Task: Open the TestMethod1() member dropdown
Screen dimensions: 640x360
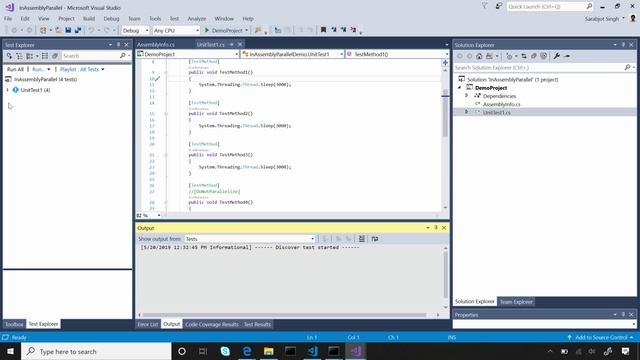Action: pos(397,54)
